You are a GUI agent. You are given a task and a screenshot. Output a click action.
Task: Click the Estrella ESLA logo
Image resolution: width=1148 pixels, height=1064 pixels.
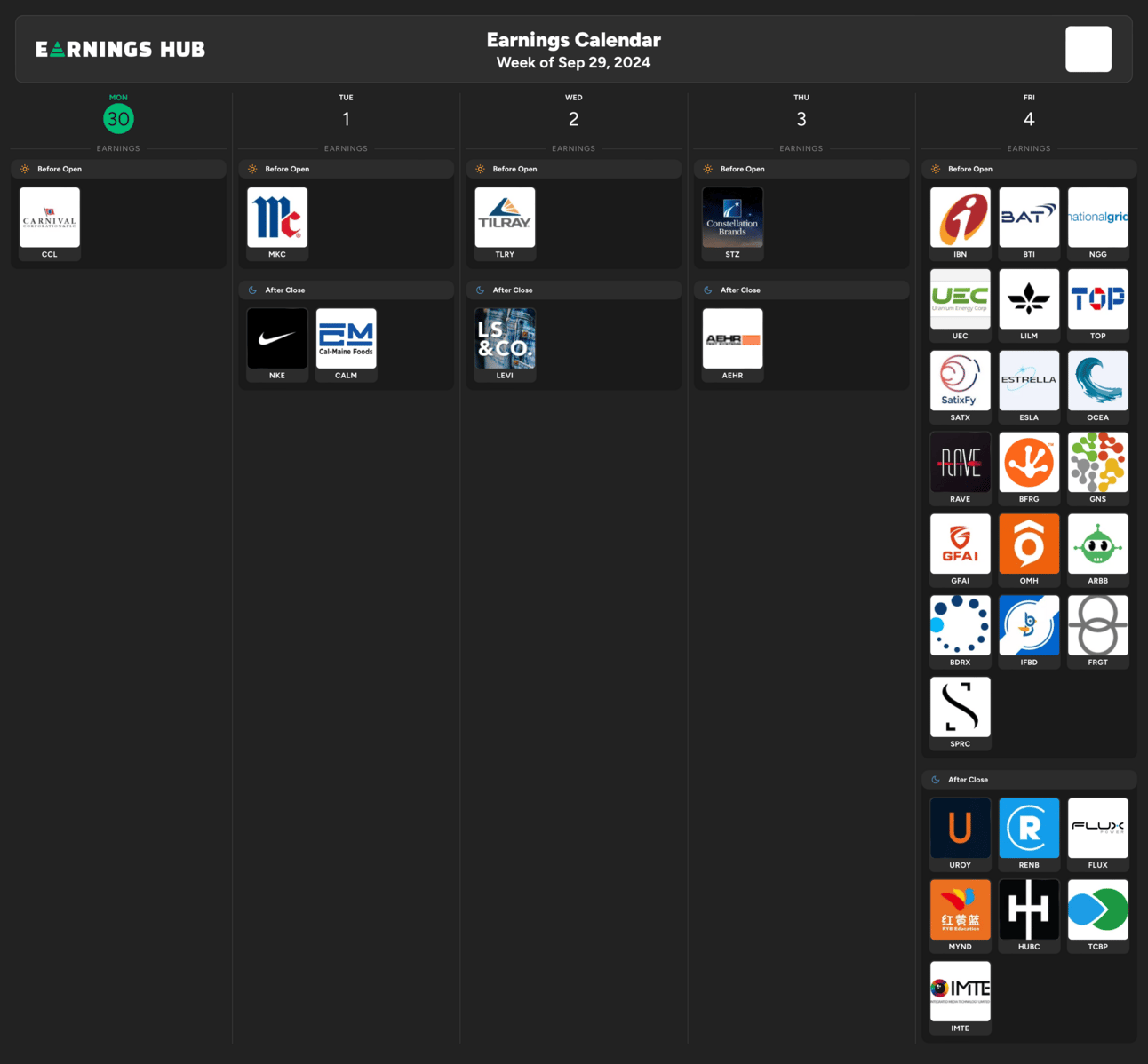[1029, 380]
